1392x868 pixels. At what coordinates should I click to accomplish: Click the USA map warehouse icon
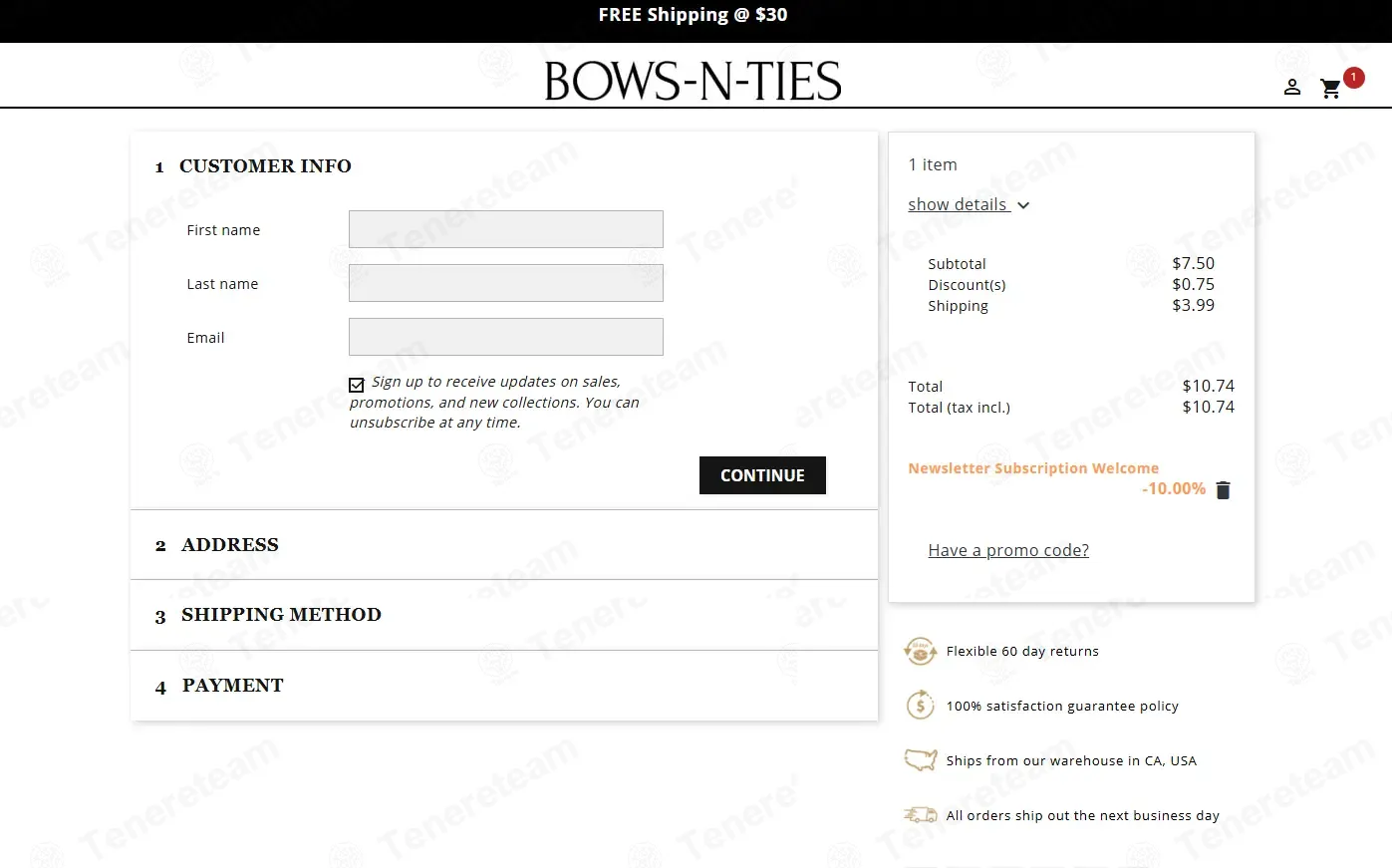click(920, 760)
